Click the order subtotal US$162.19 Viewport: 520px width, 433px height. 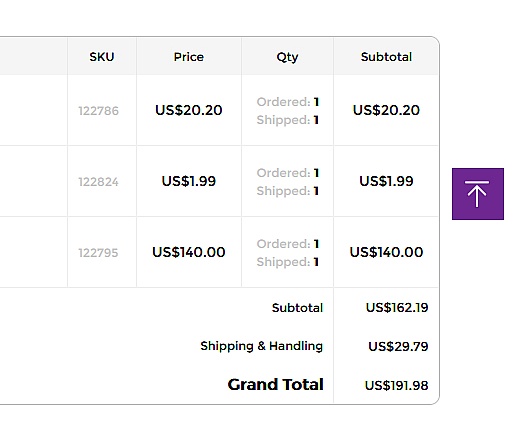point(397,307)
